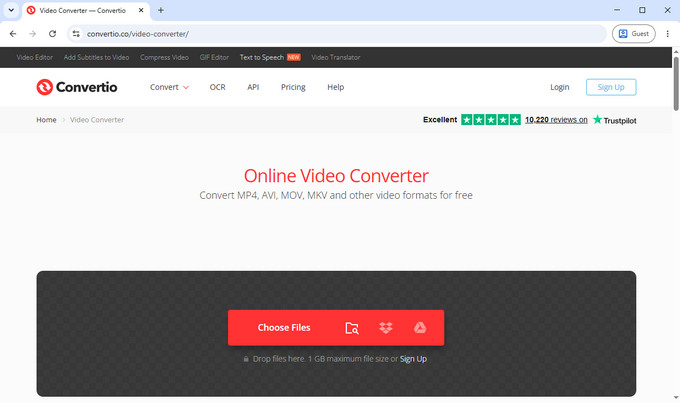
Task: Open Video Translator link
Action: (336, 57)
